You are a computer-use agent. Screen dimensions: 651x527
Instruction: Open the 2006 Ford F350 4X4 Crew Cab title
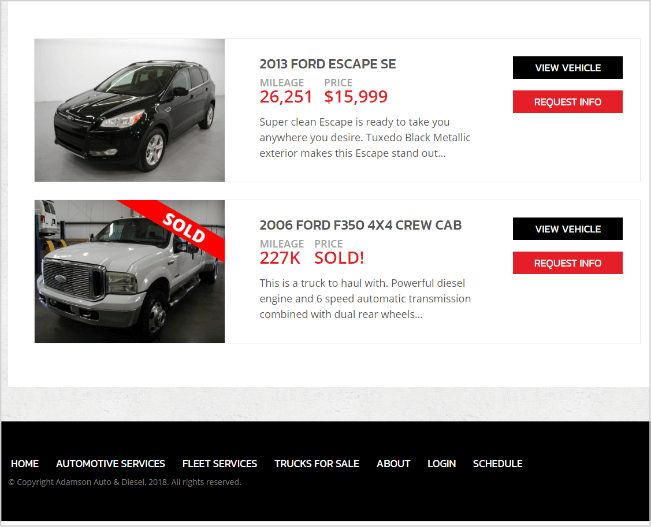point(360,225)
